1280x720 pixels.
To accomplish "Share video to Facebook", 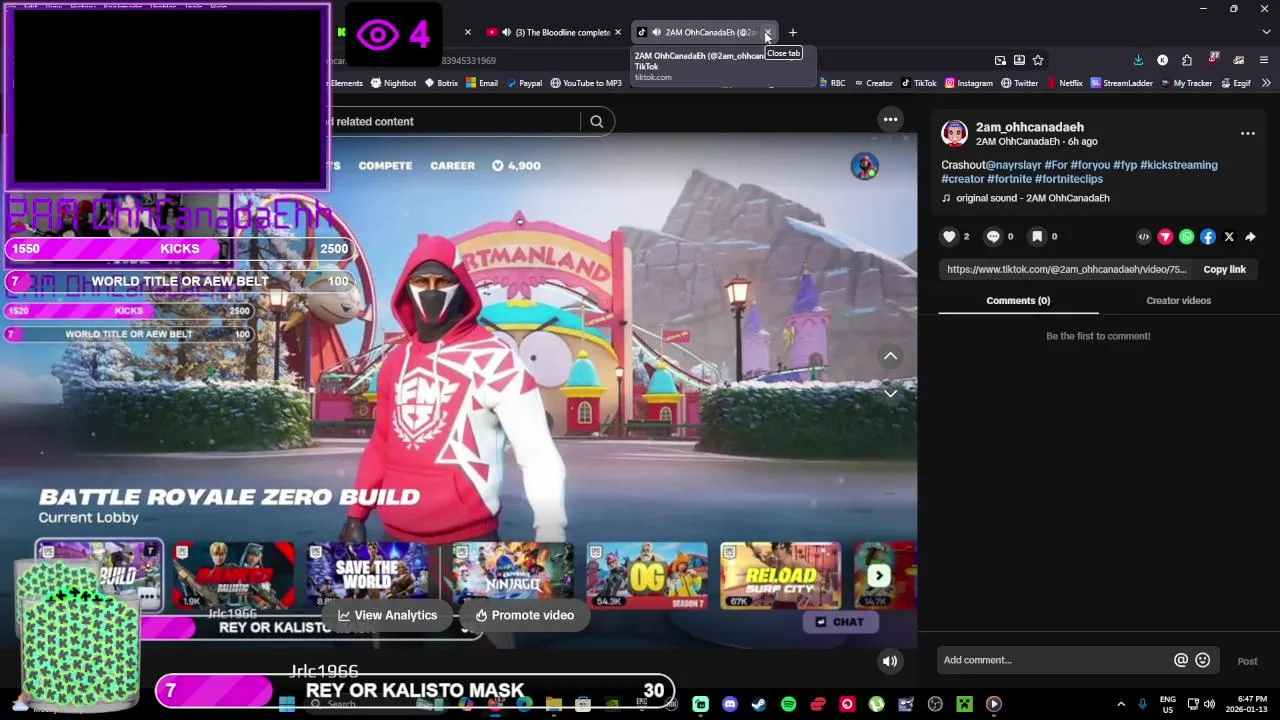I will point(1208,237).
